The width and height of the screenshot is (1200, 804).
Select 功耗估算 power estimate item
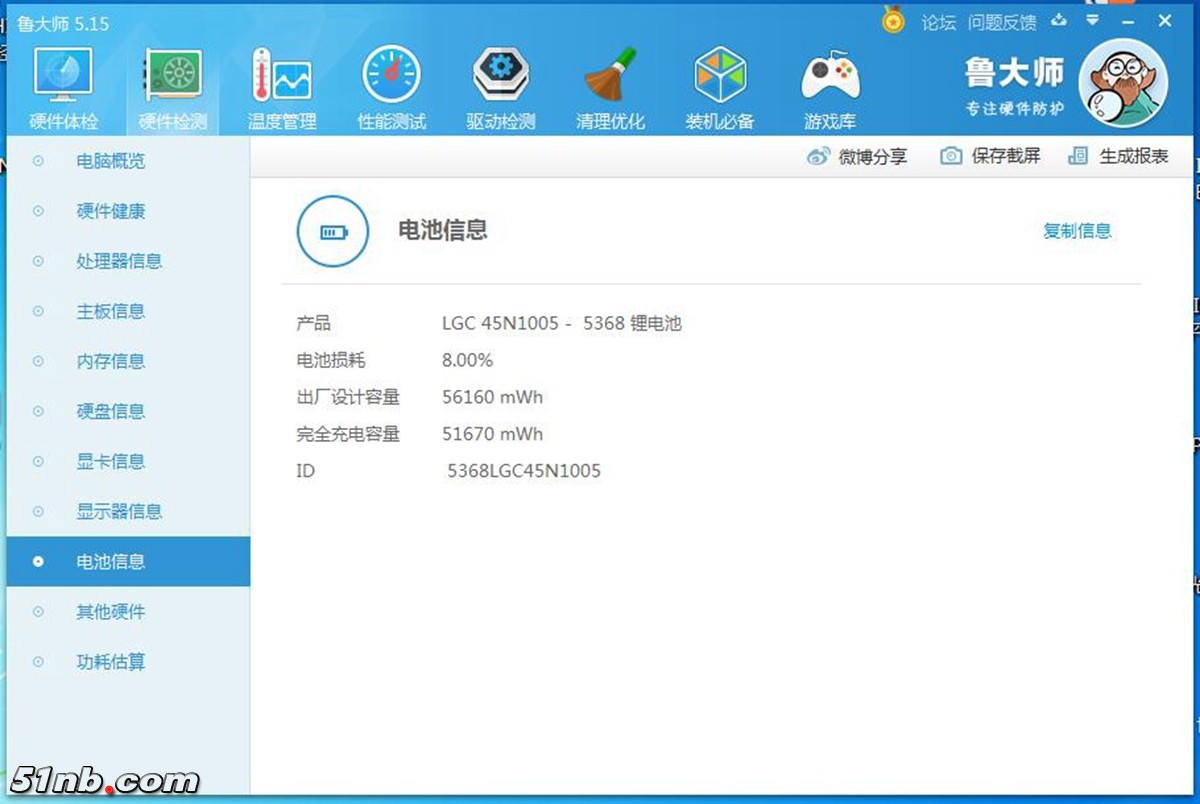click(111, 661)
